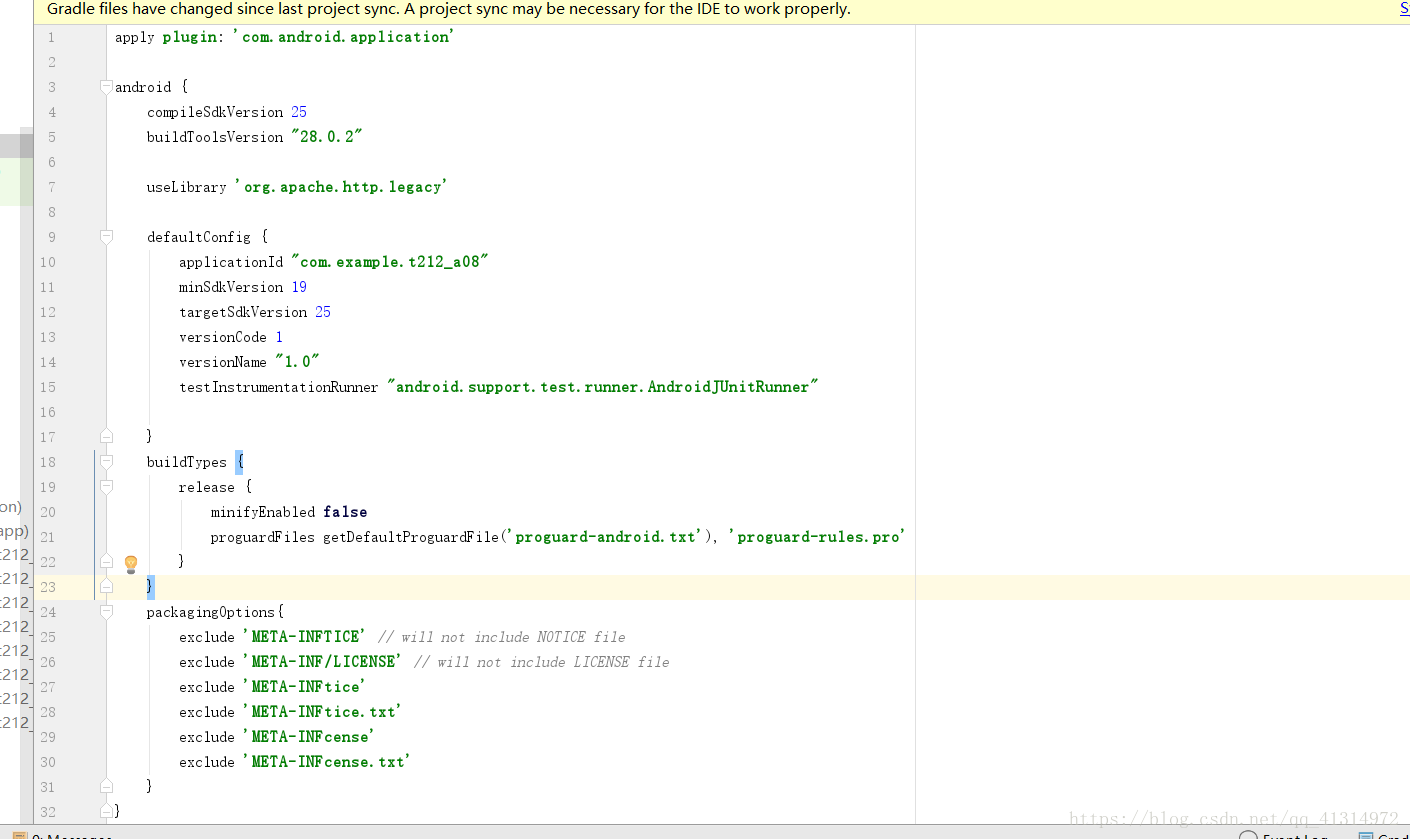
Task: Click fold end marker on line 23
Action: (106, 586)
